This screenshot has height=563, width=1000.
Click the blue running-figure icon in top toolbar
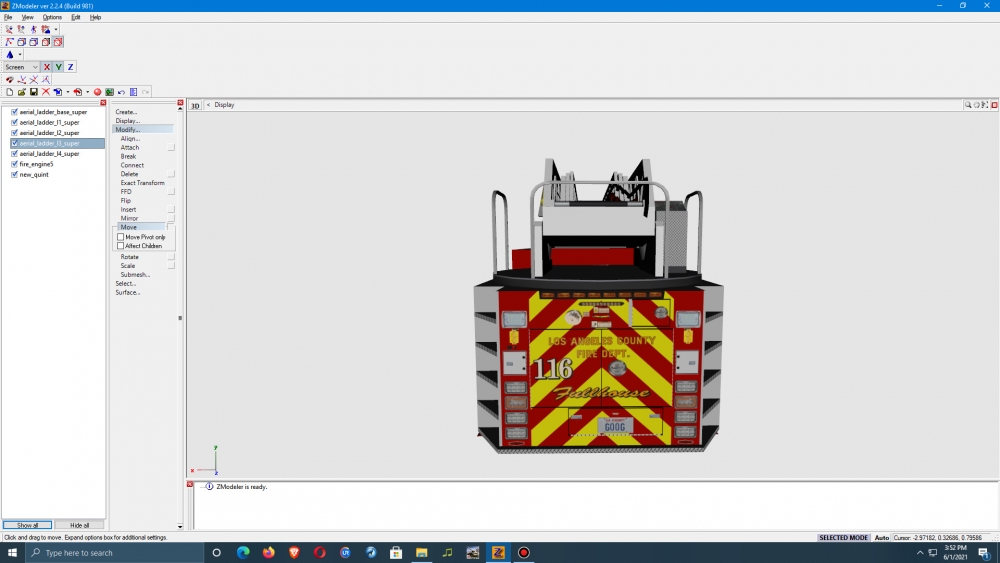[x=34, y=29]
